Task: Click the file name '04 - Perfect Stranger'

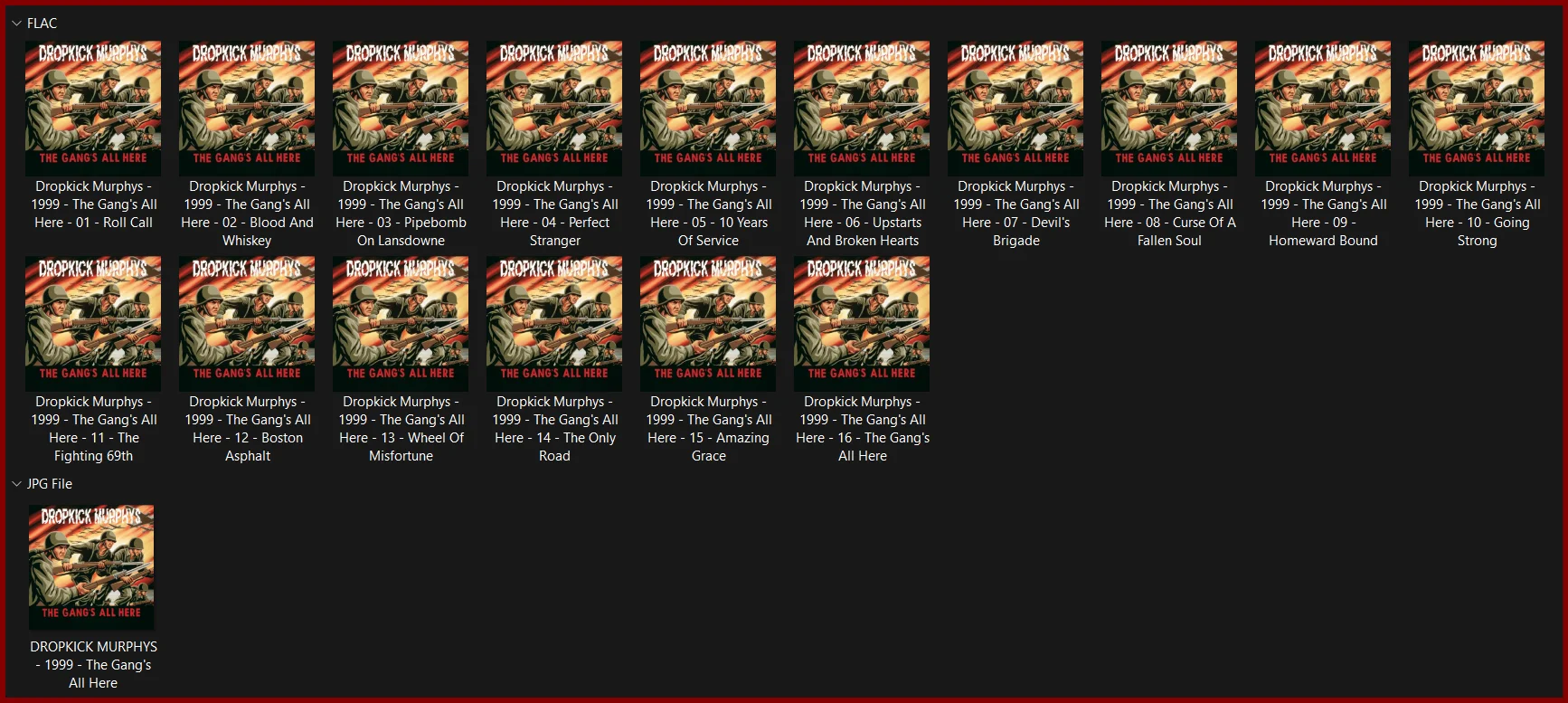Action: 554,214
